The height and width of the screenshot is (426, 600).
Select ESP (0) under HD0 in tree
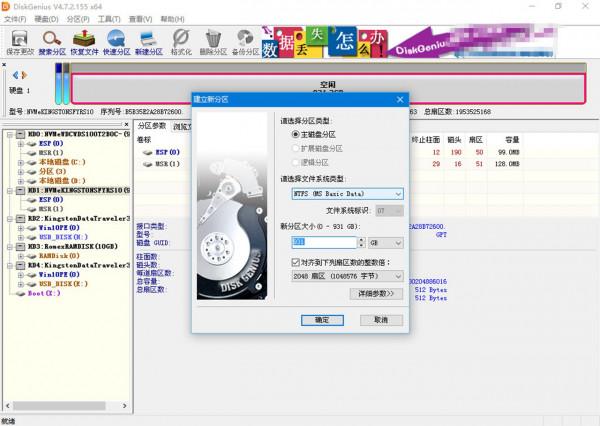click(x=51, y=143)
